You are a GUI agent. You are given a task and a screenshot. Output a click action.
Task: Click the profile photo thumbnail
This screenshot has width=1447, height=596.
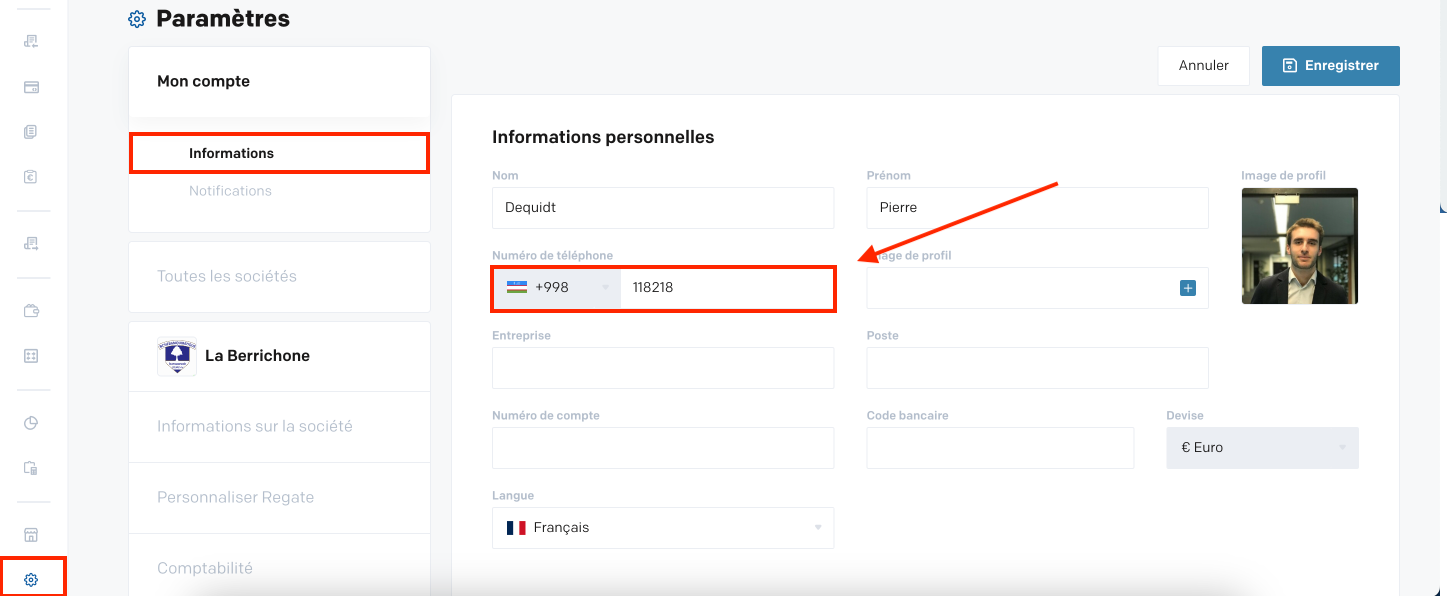tap(1300, 246)
